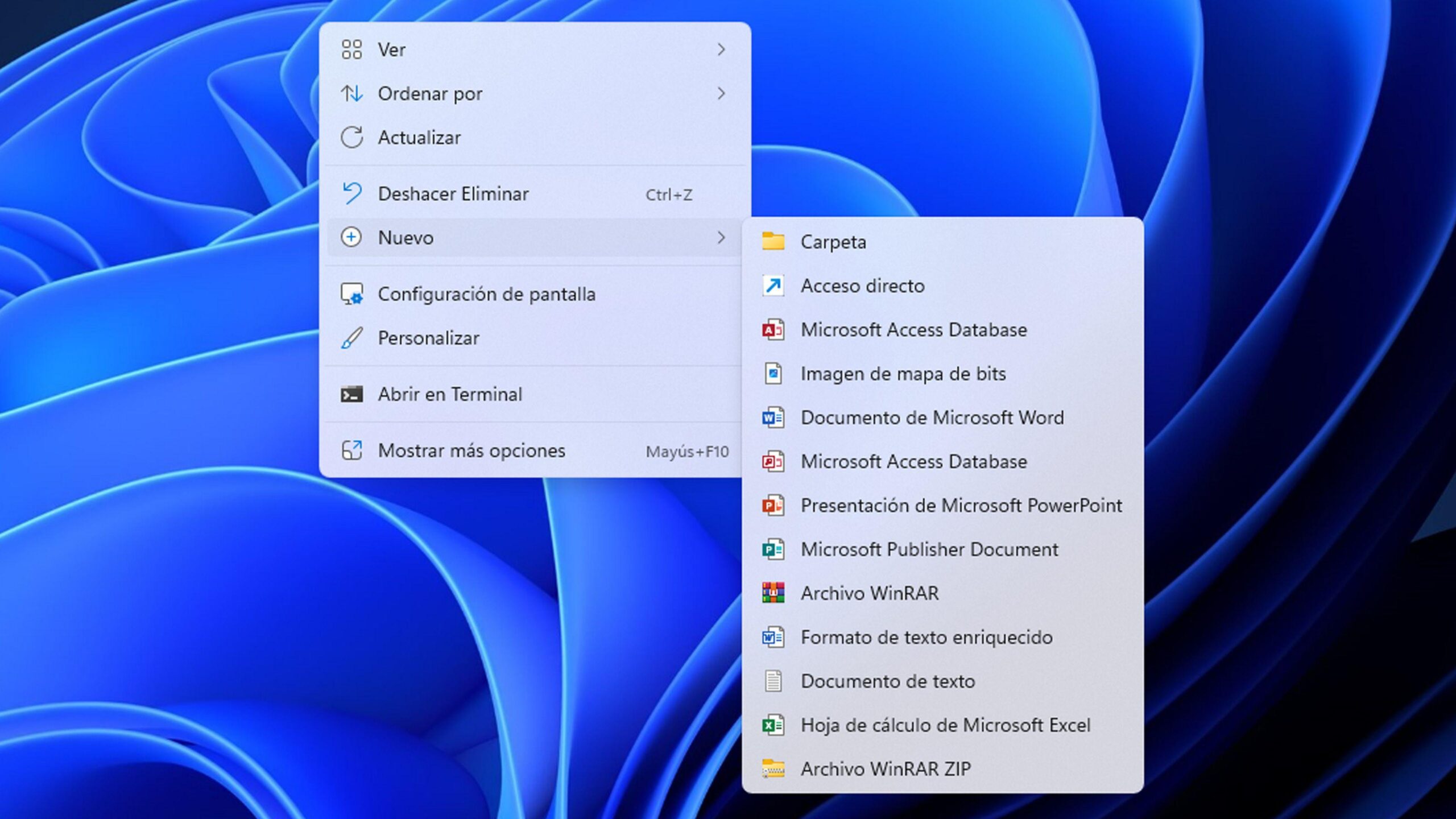
Task: Click the WinRAR ZIP folder icon
Action: (x=773, y=769)
